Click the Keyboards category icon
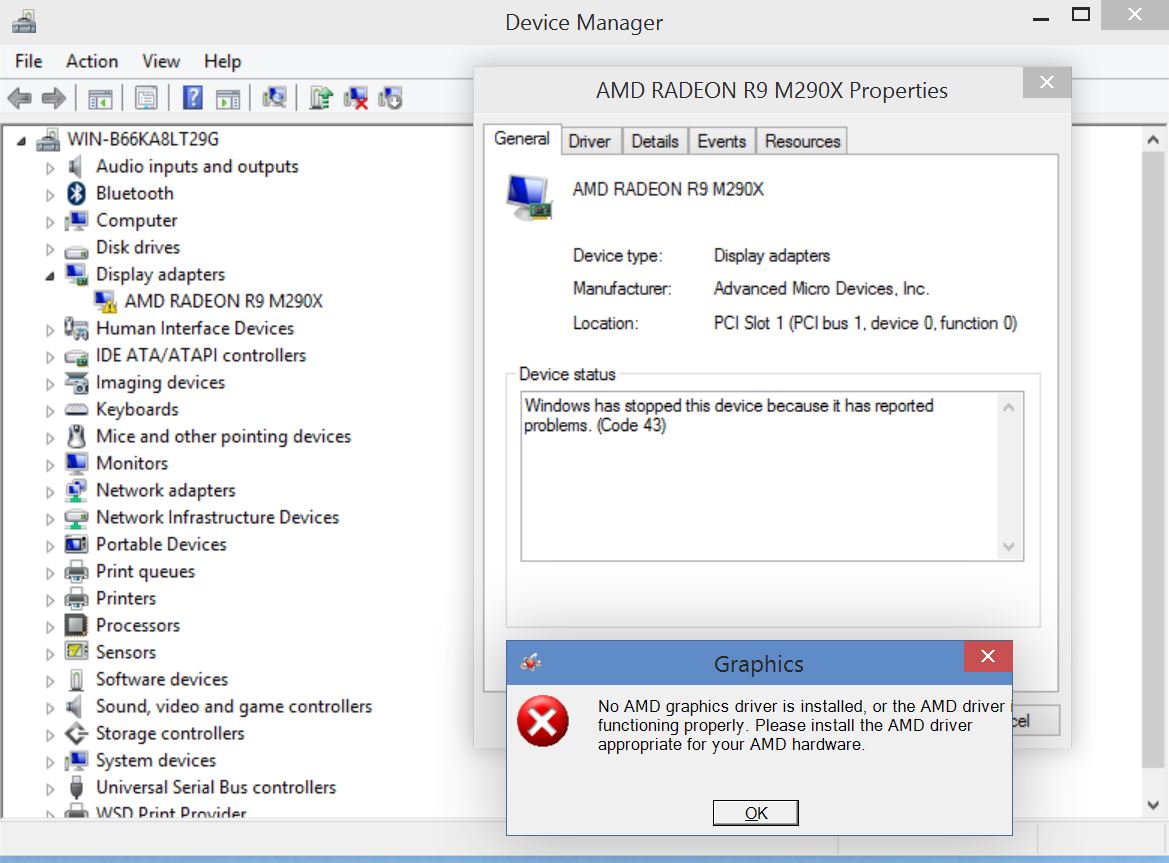Image resolution: width=1169 pixels, height=863 pixels. pyautogui.click(x=76, y=409)
